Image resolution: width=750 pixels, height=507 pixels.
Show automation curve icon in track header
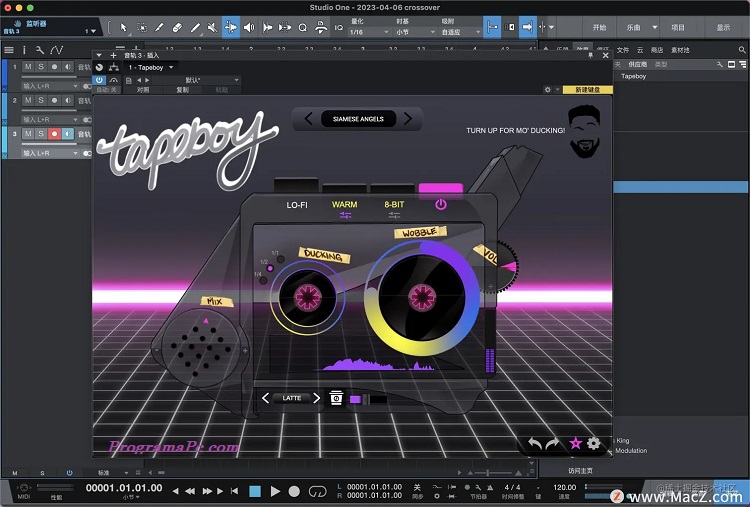pos(56,50)
